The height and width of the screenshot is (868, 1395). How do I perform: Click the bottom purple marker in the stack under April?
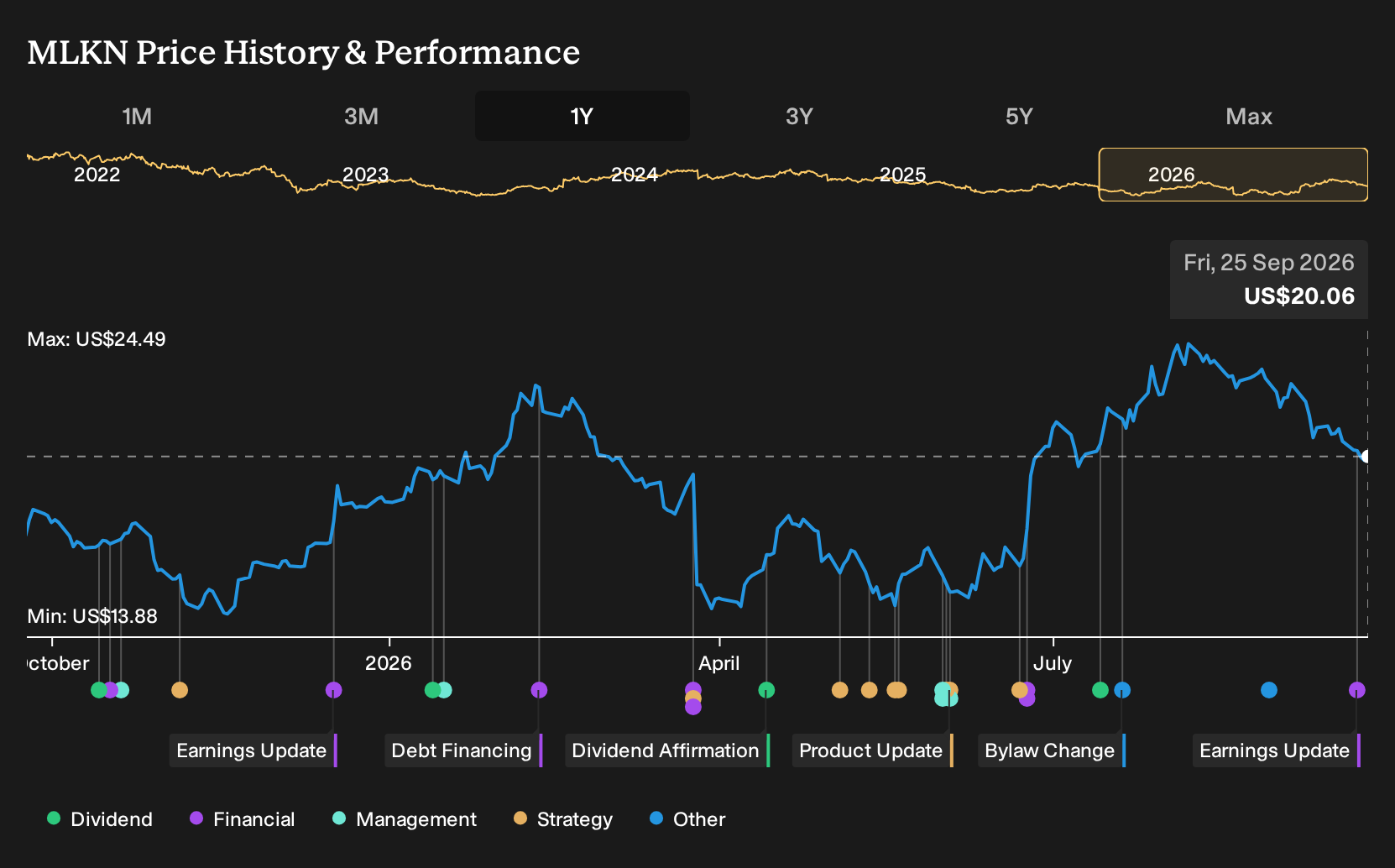692,707
